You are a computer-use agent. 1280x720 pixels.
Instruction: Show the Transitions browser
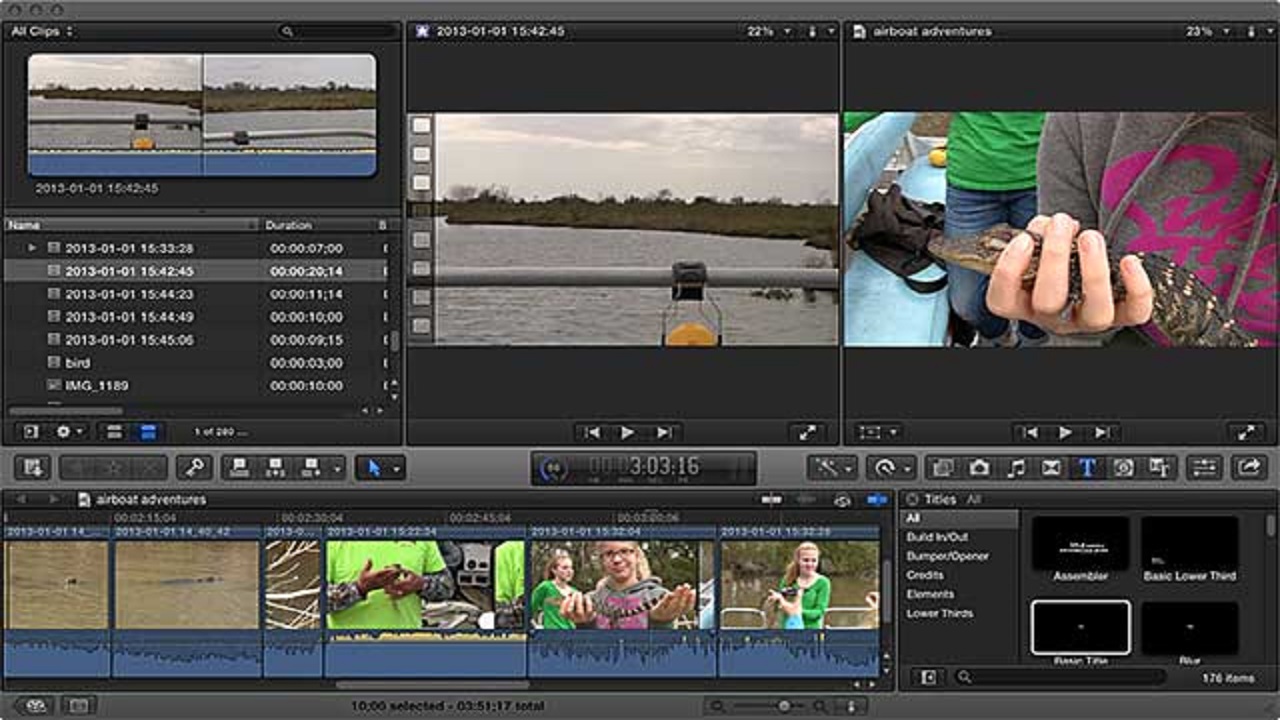[1051, 467]
